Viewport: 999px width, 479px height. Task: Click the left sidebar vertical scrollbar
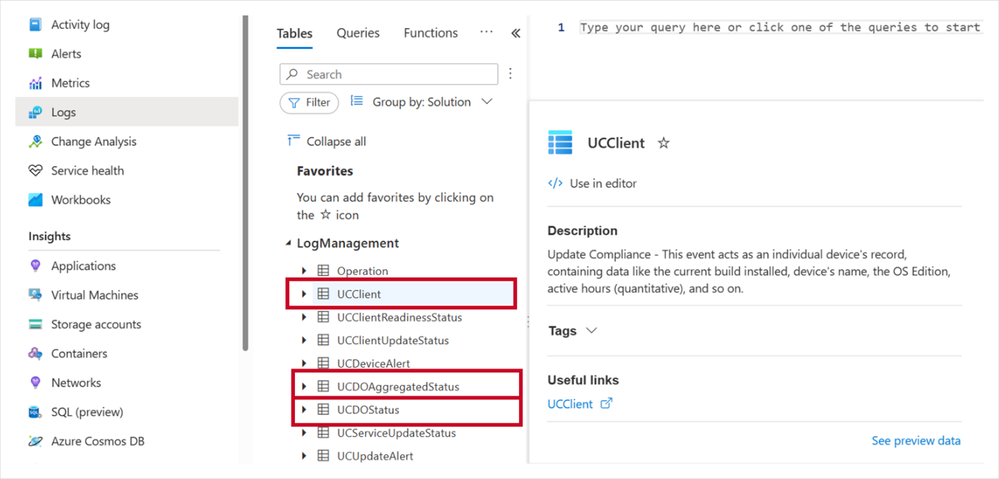[x=245, y=183]
